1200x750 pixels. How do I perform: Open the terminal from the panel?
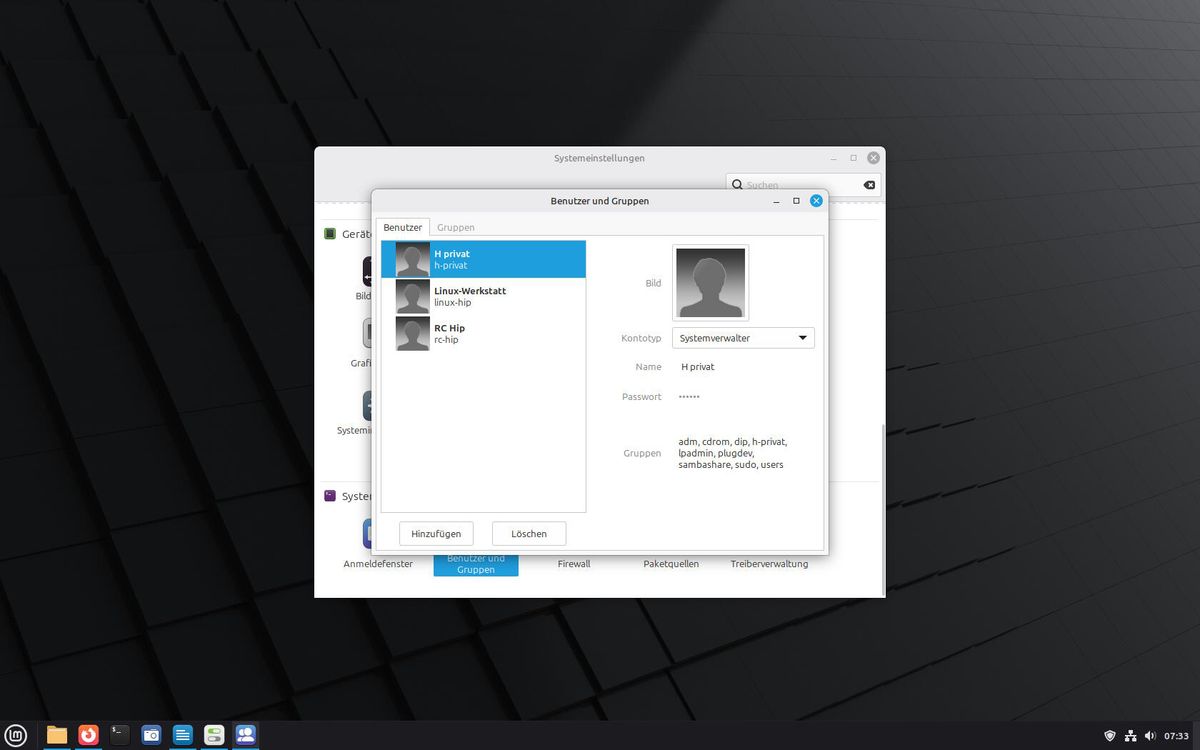[x=120, y=735]
